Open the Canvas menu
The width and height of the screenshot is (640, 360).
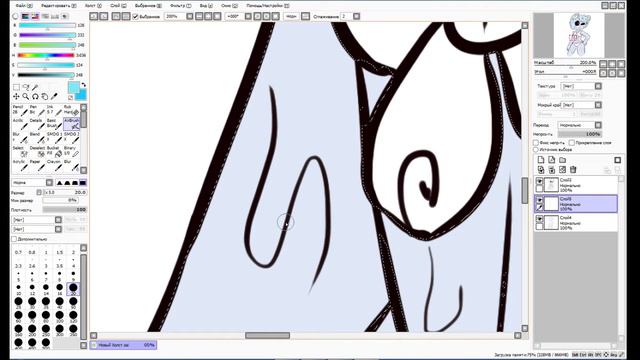[x=94, y=6]
